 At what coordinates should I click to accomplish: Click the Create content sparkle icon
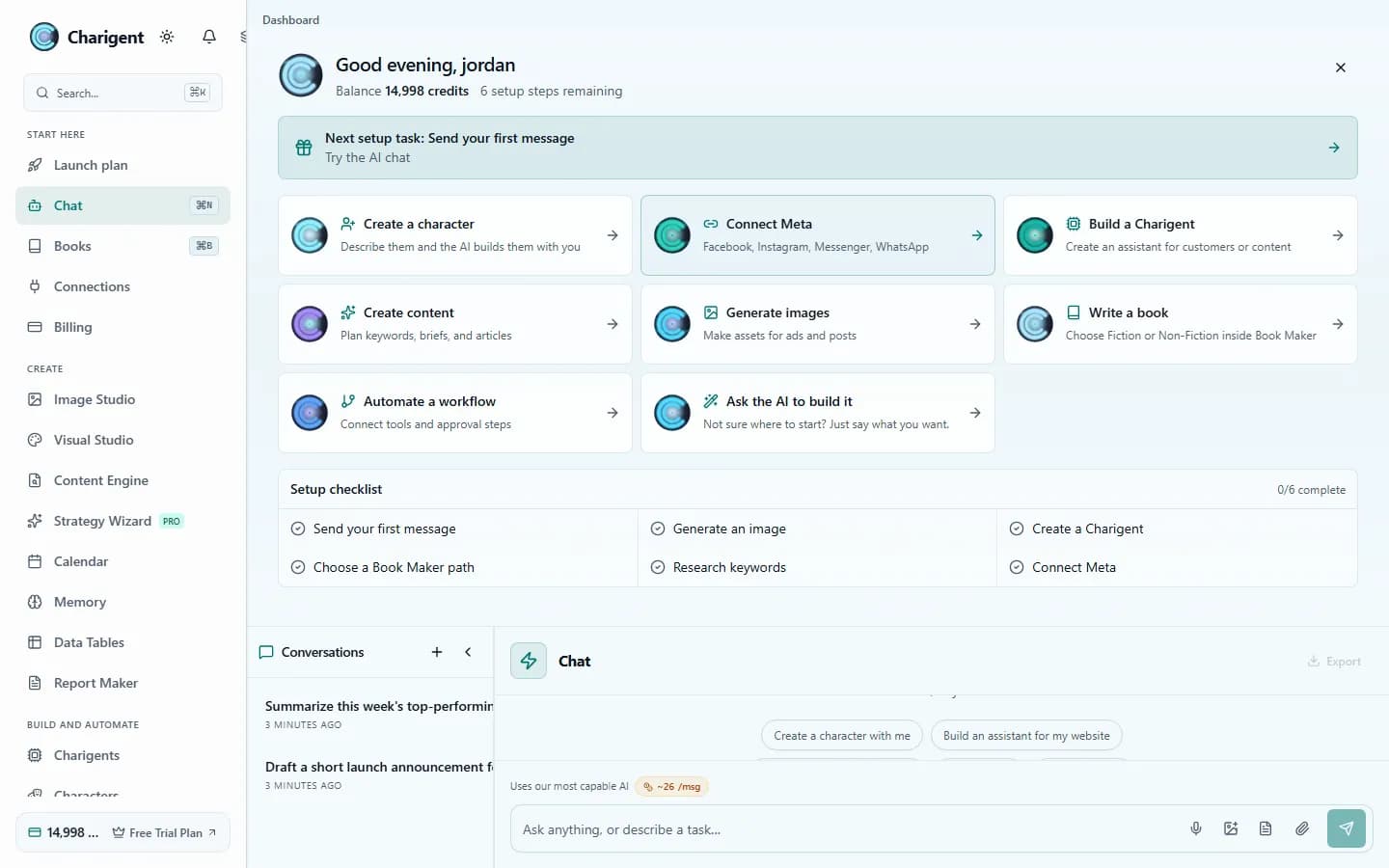click(x=348, y=312)
